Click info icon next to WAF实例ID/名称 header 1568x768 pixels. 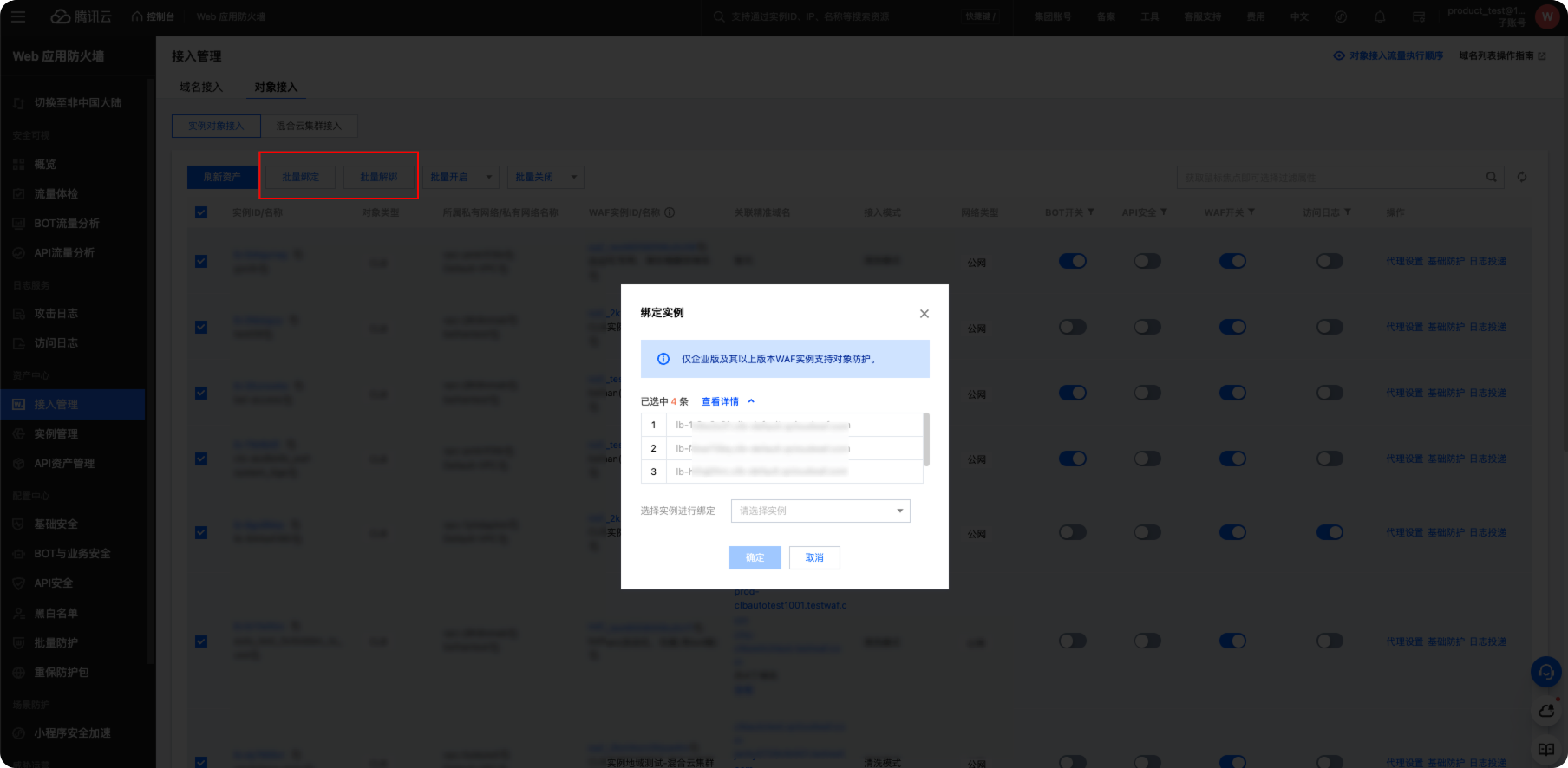[670, 212]
